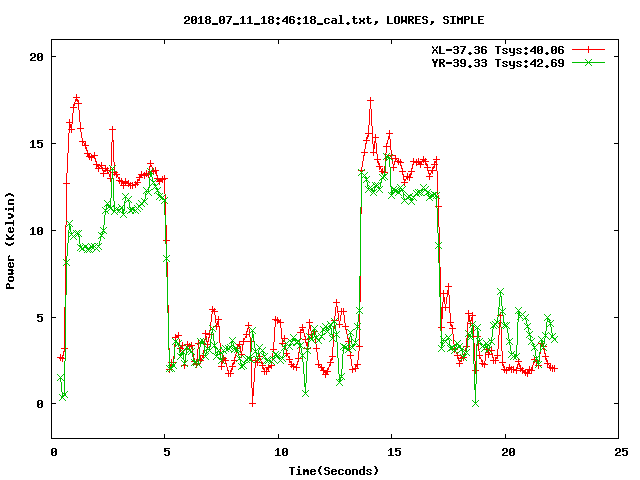Click the green YR legend line sample
640x480 pixels.
[588, 62]
